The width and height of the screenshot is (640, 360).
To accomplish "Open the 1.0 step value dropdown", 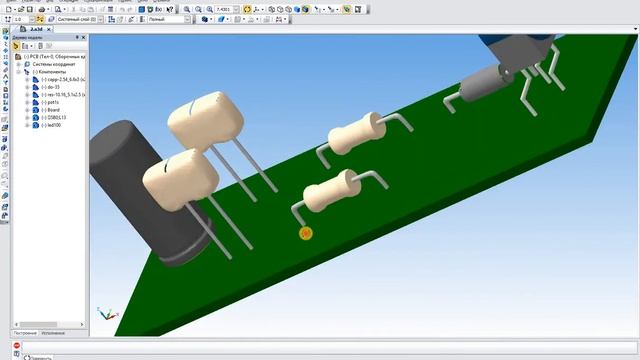I will point(32,19).
